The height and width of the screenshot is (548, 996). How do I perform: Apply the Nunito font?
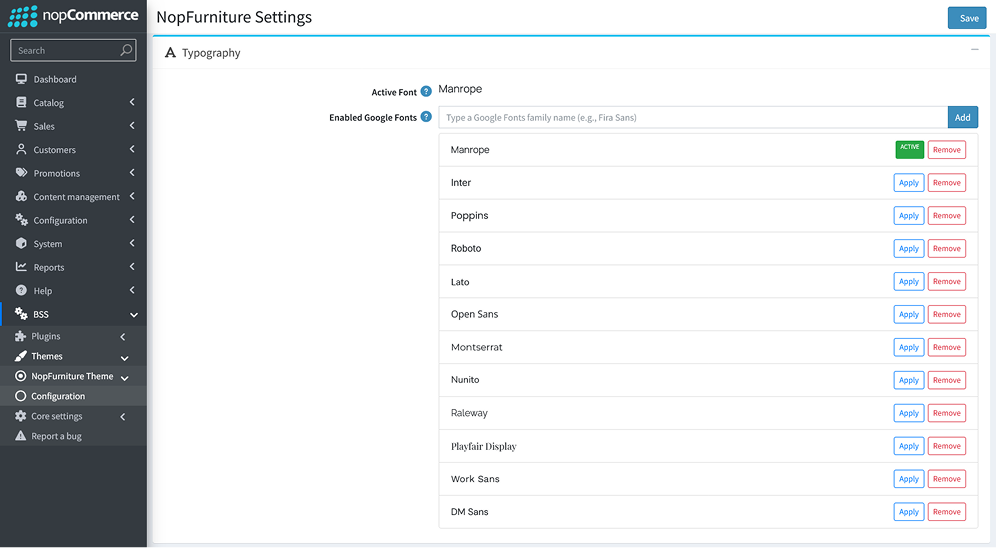pyautogui.click(x=908, y=380)
